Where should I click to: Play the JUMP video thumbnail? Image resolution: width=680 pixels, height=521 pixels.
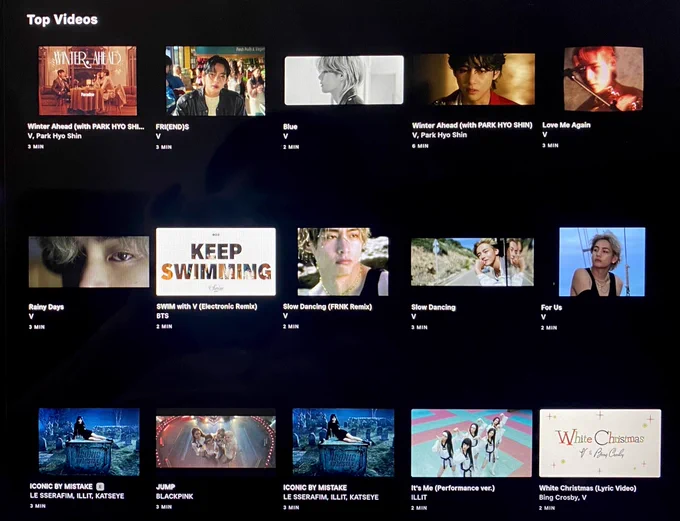[x=216, y=442]
